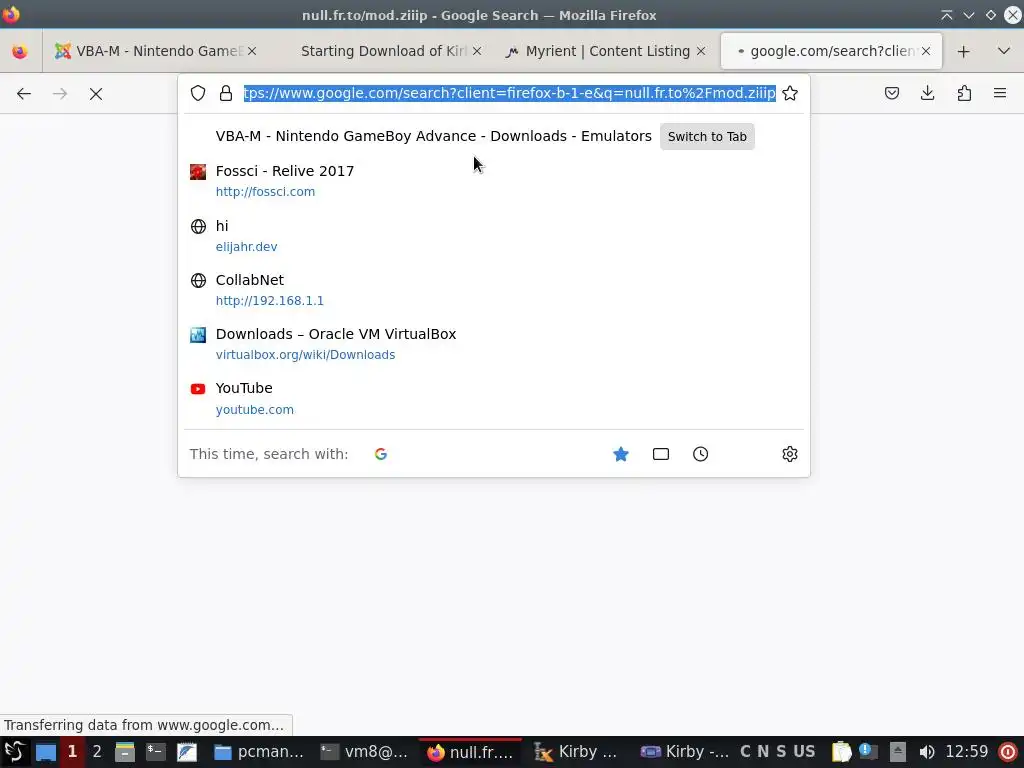View site security padlock info
Image resolution: width=1024 pixels, height=768 pixels.
[x=226, y=93]
